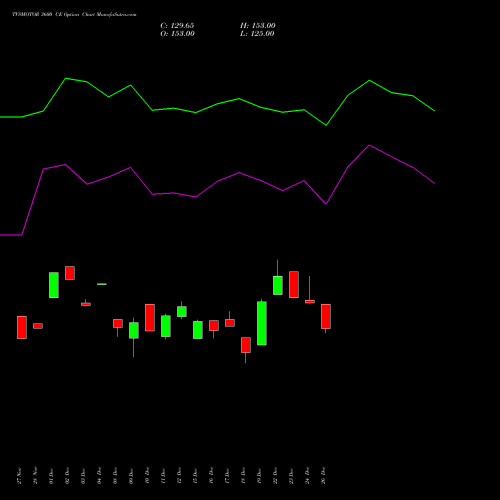The image size is (500, 500).
Task: Select the thin red candlestick for 03 Dec
Action: (x=86, y=304)
